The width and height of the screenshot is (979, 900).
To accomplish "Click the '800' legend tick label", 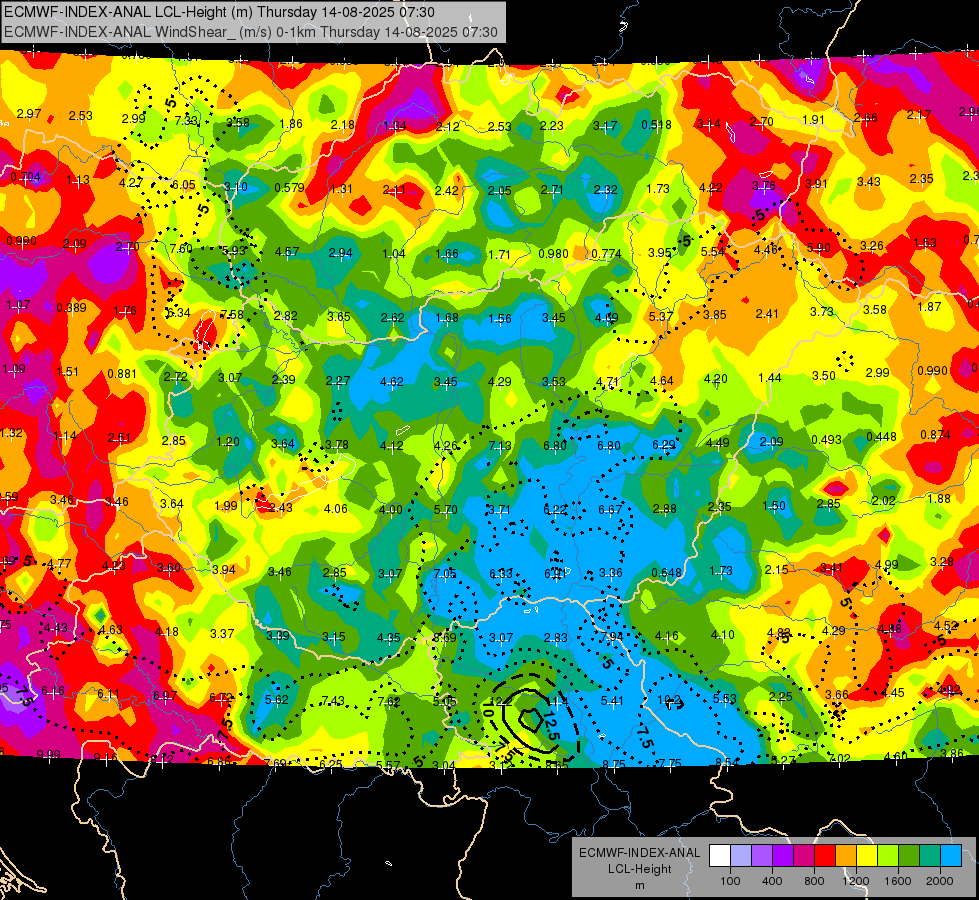I will 814,881.
